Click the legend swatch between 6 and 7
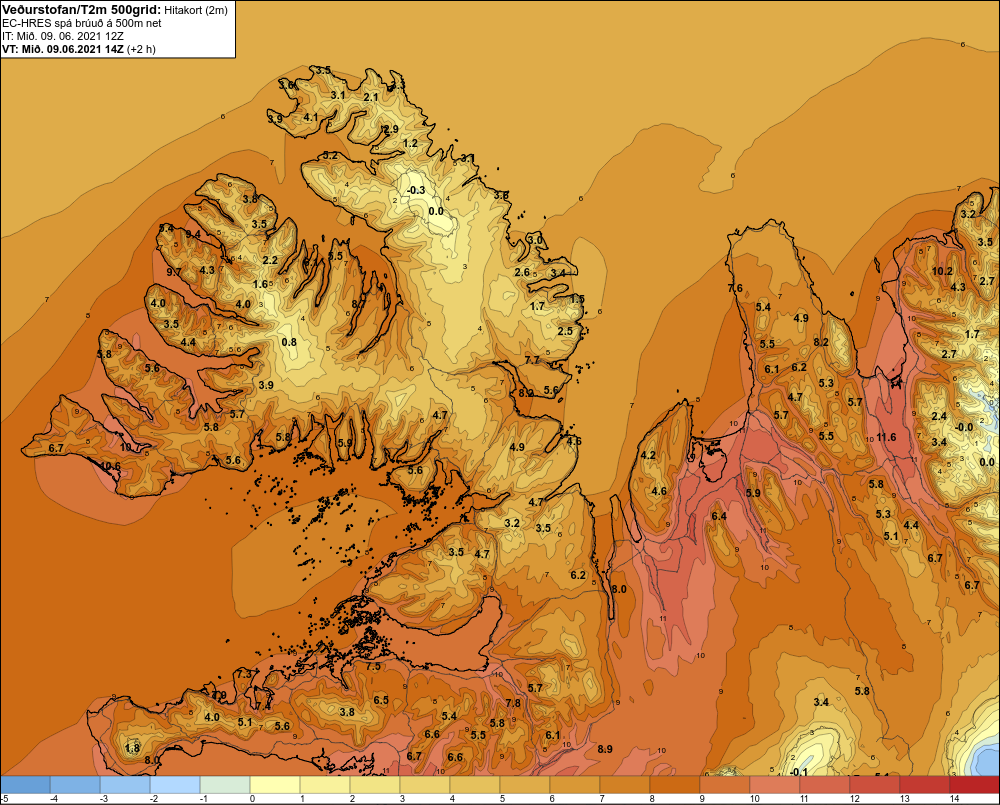Image resolution: width=1000 pixels, height=805 pixels. tap(575, 784)
